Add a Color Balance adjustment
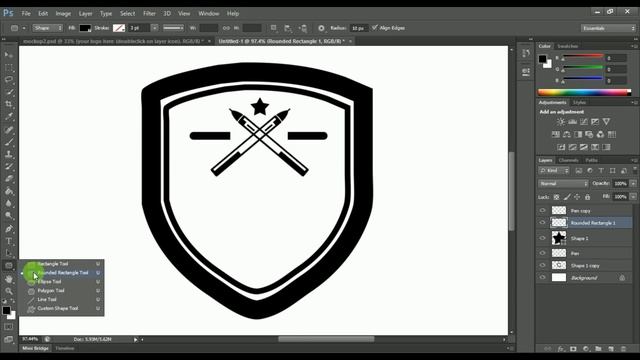The image size is (640, 360). pos(567,134)
